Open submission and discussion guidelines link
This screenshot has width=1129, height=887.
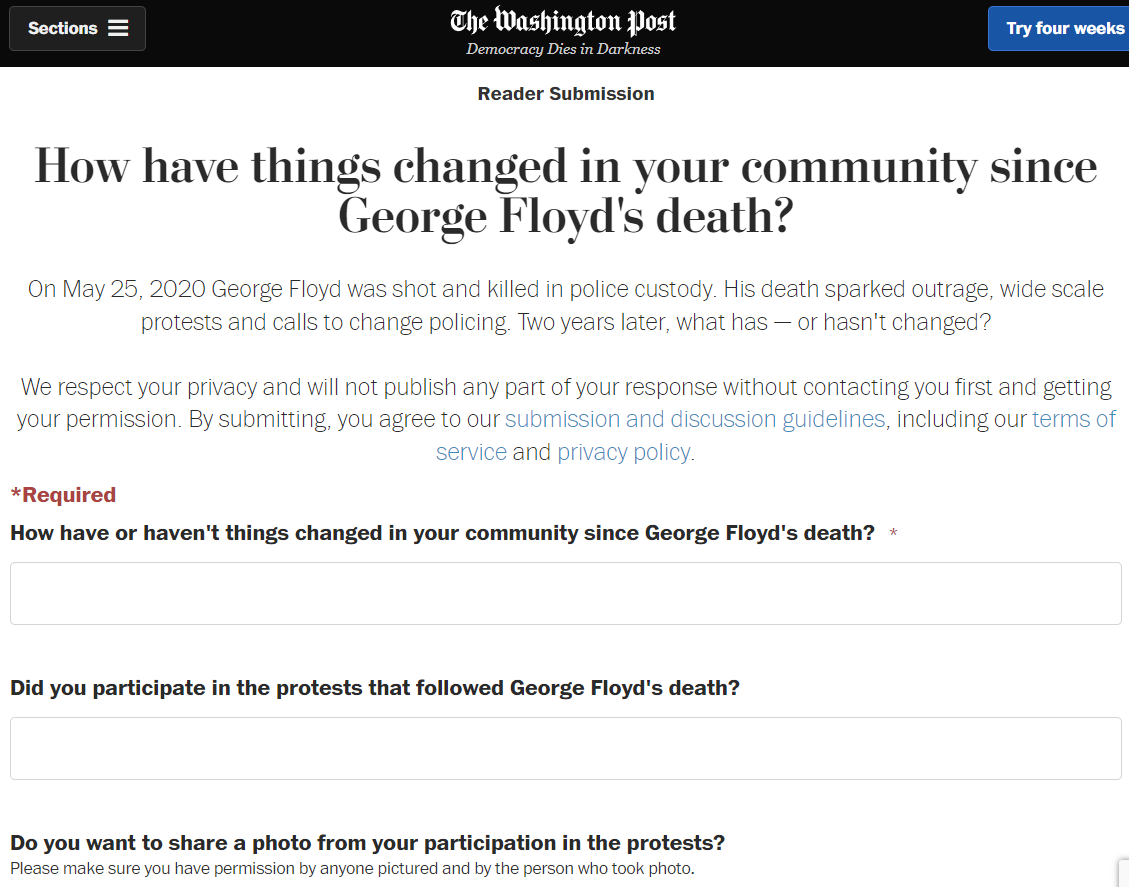695,419
